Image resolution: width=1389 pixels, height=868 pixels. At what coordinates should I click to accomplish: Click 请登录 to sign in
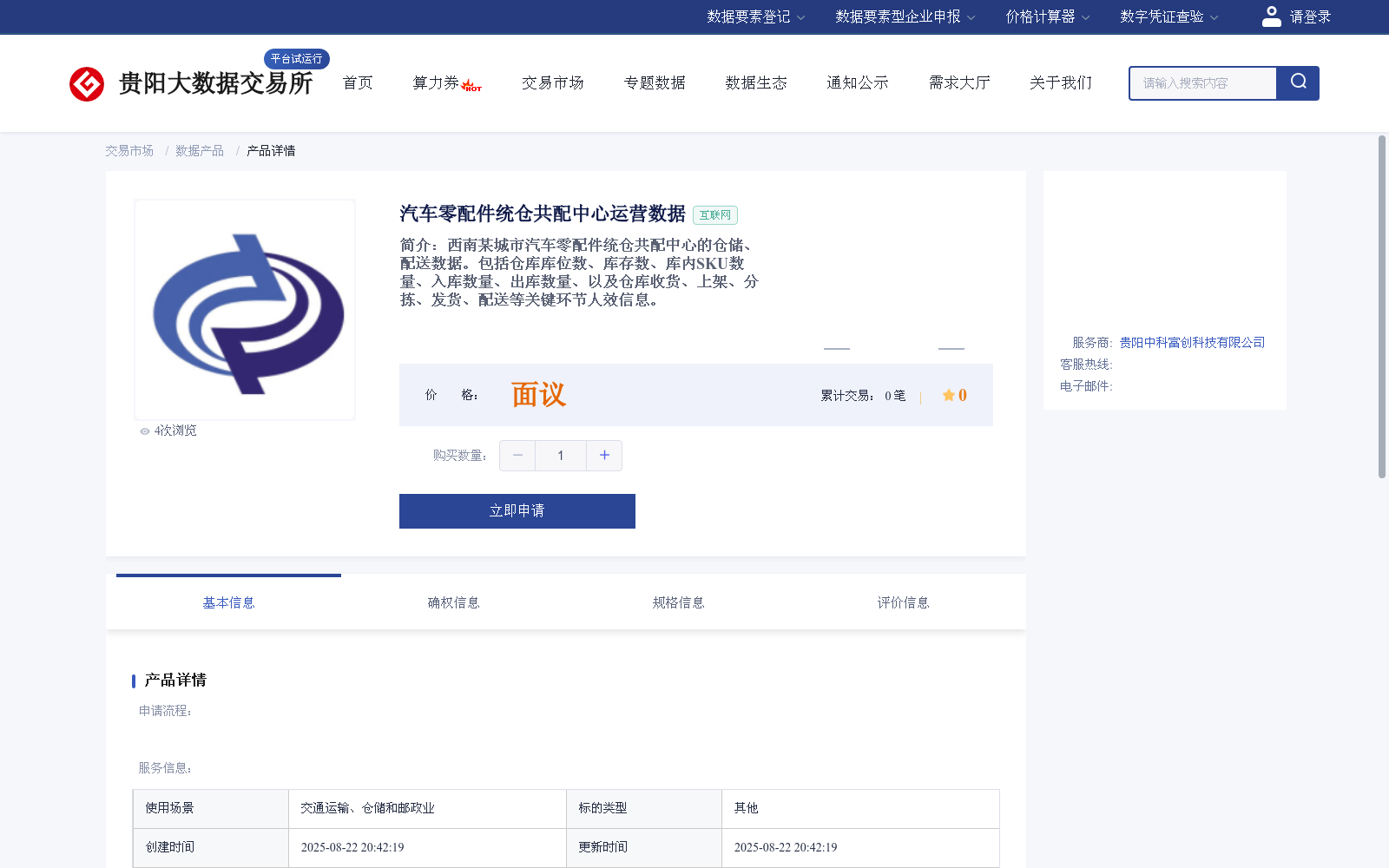click(1310, 16)
